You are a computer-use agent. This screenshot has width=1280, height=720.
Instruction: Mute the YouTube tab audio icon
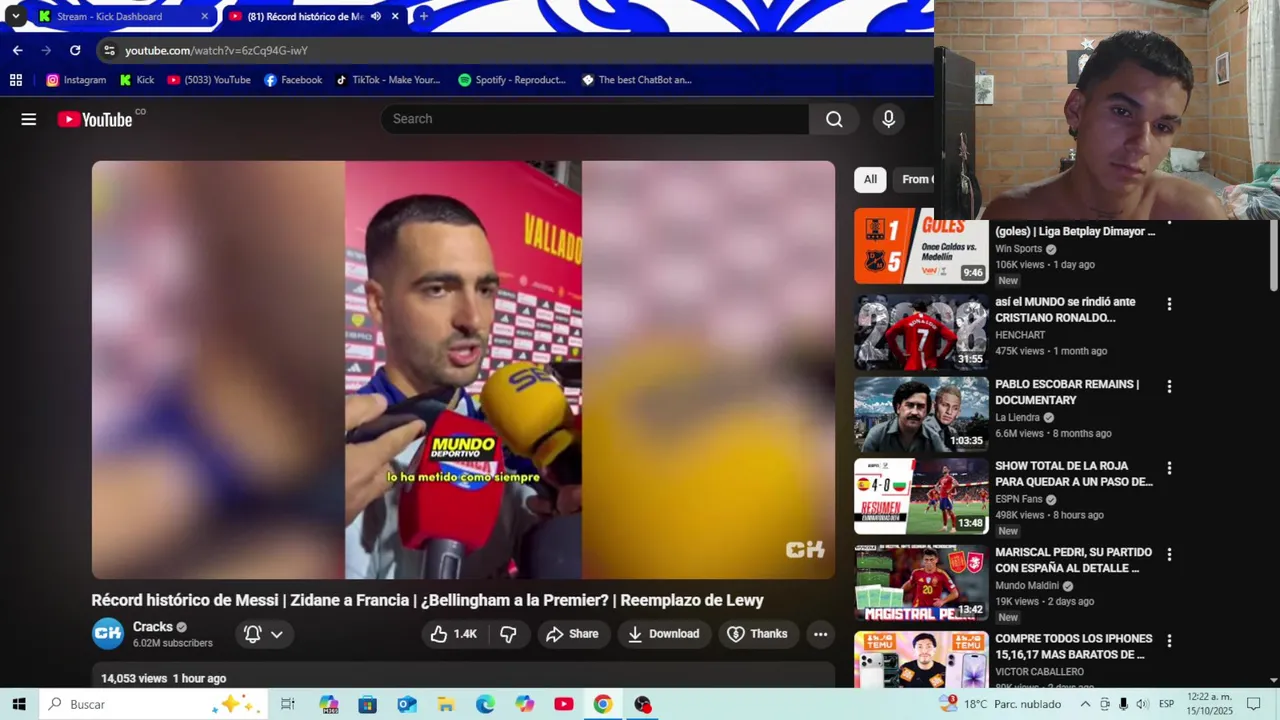click(x=376, y=17)
